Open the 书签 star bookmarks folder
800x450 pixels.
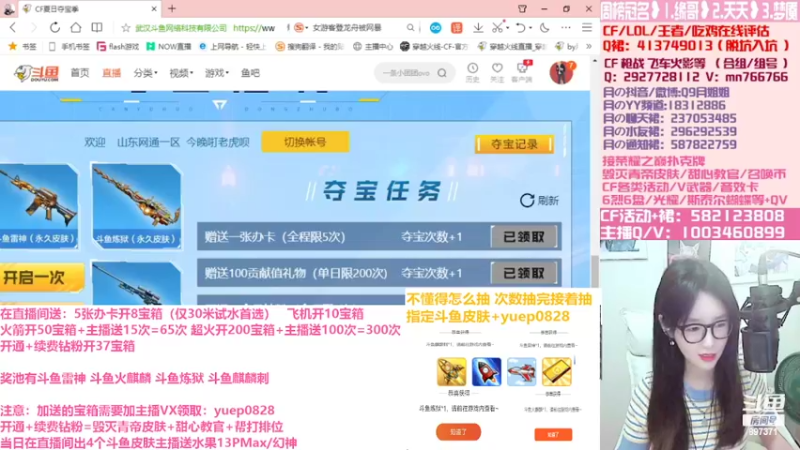point(22,46)
